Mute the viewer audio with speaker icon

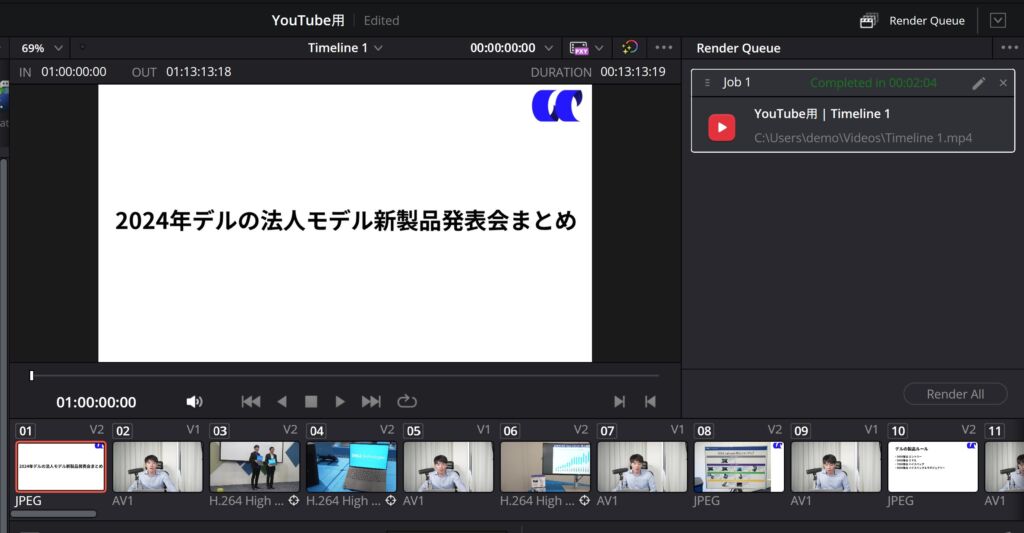click(x=194, y=402)
